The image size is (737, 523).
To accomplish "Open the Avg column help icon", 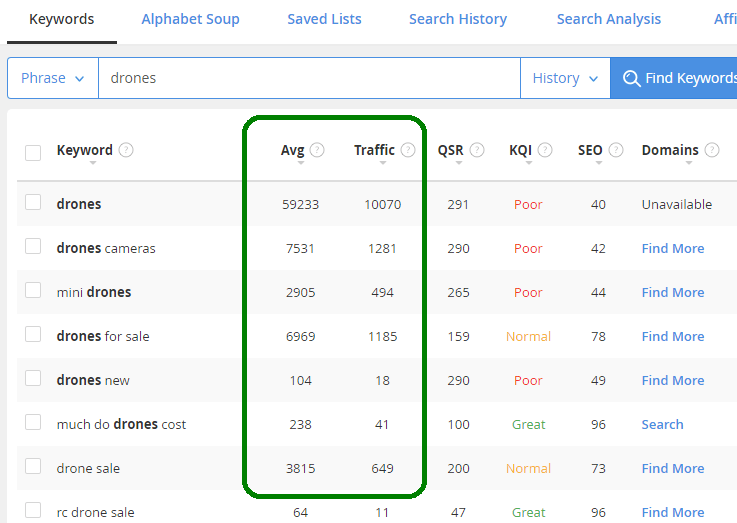I will pyautogui.click(x=317, y=150).
